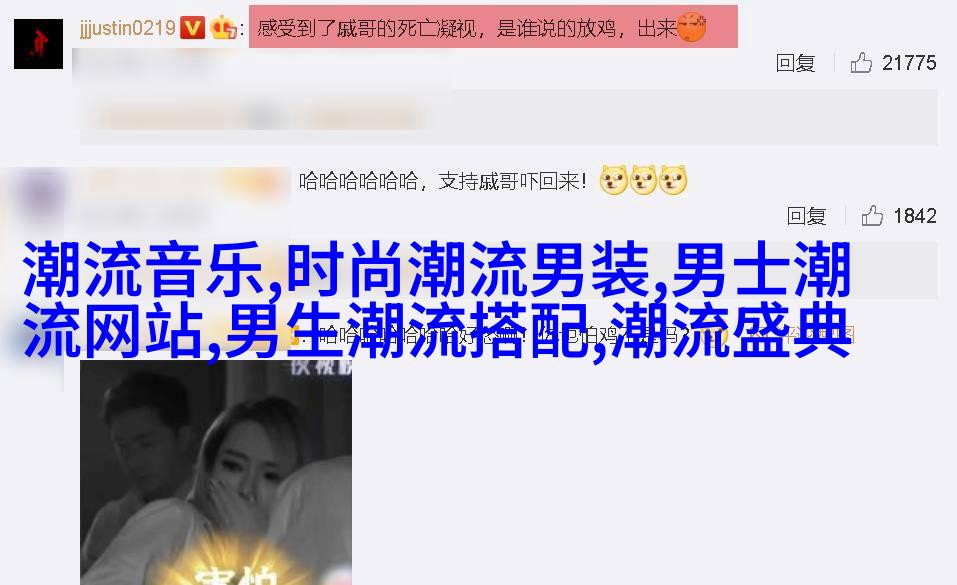
Task: Reply to the comment with 21775 likes
Action: coord(795,63)
